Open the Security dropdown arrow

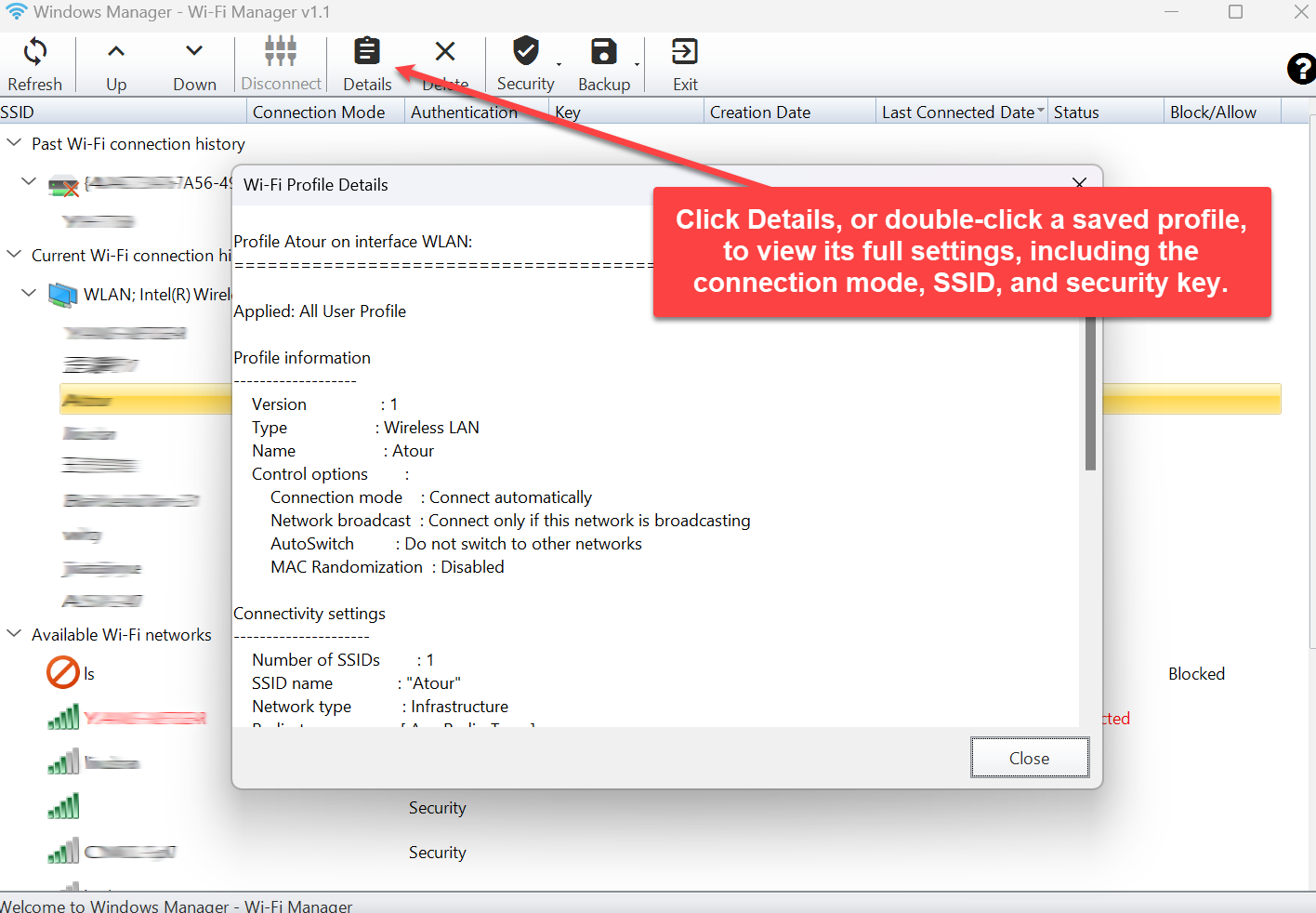pyautogui.click(x=559, y=64)
